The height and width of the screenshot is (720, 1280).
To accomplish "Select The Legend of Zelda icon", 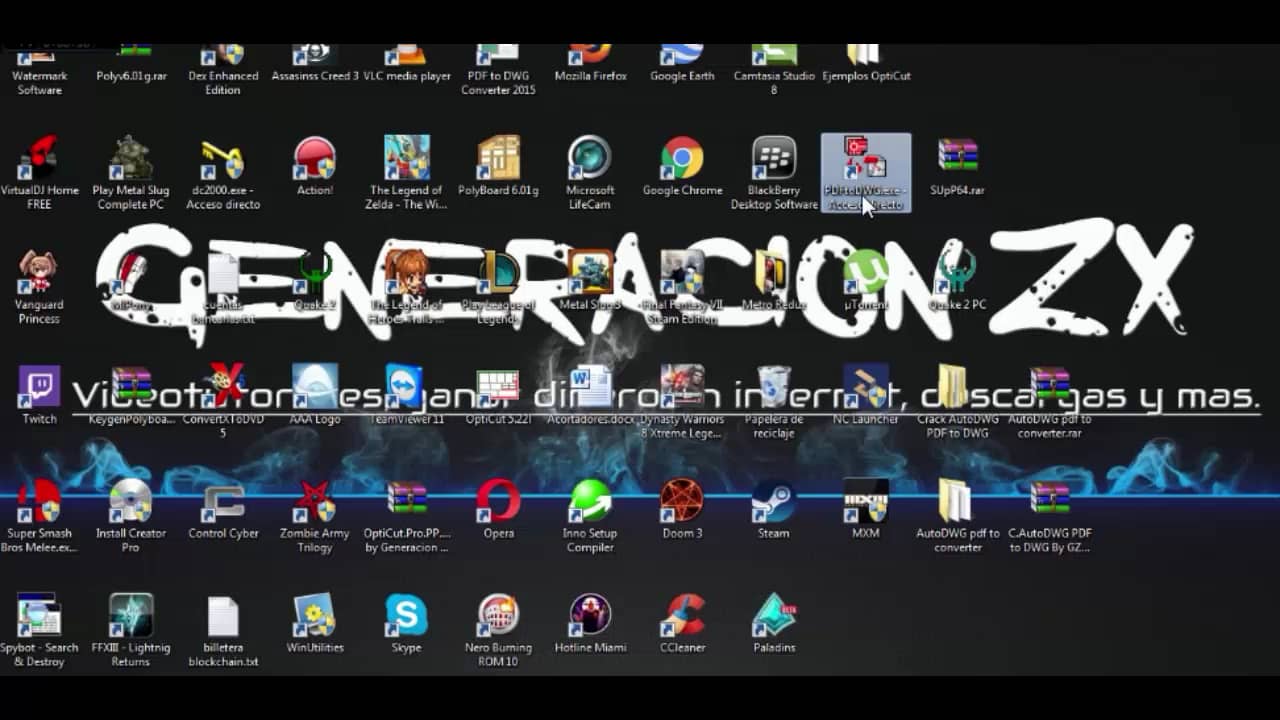I will coord(406,159).
